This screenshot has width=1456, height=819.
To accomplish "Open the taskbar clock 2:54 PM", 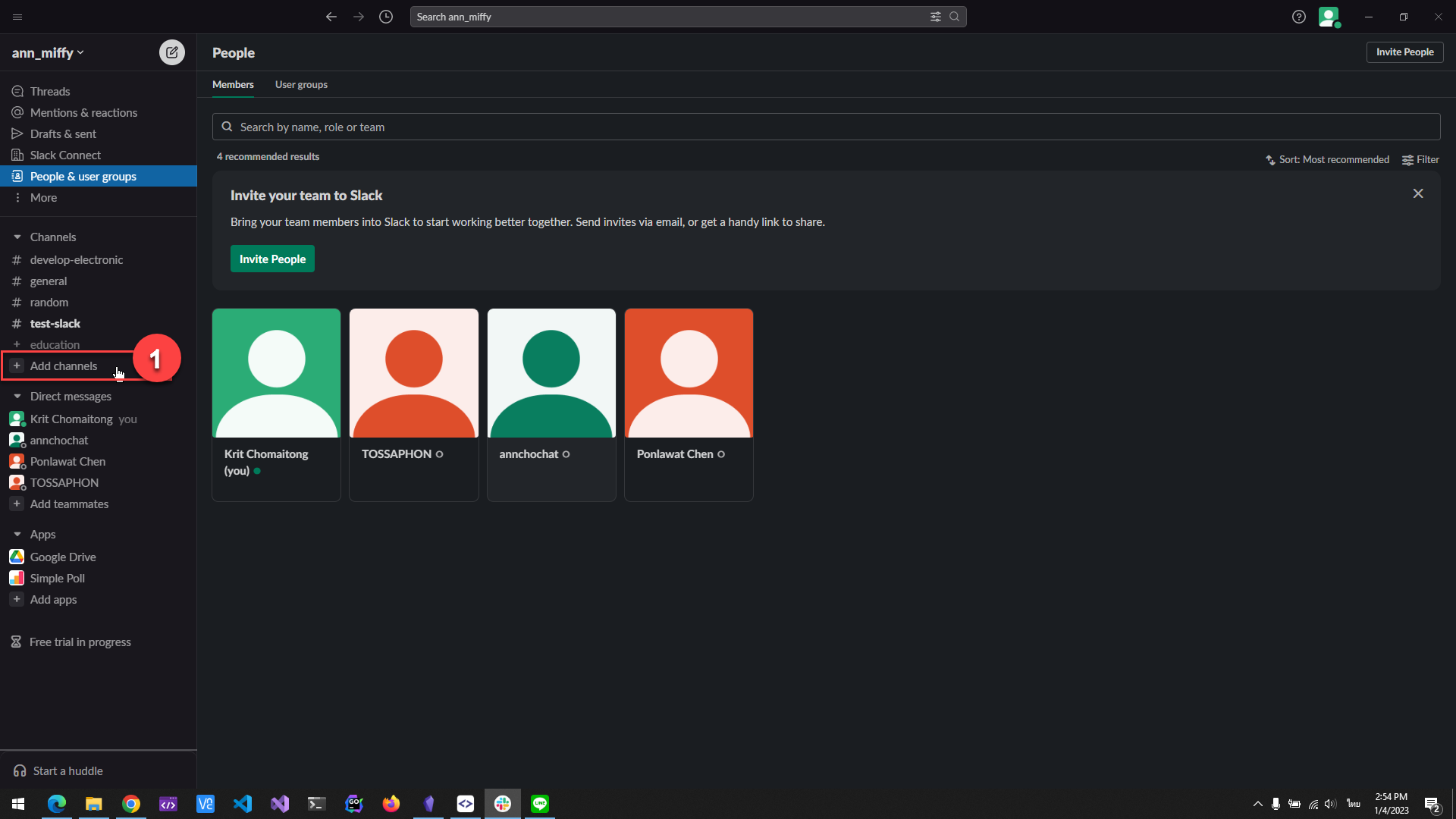I will click(1392, 804).
